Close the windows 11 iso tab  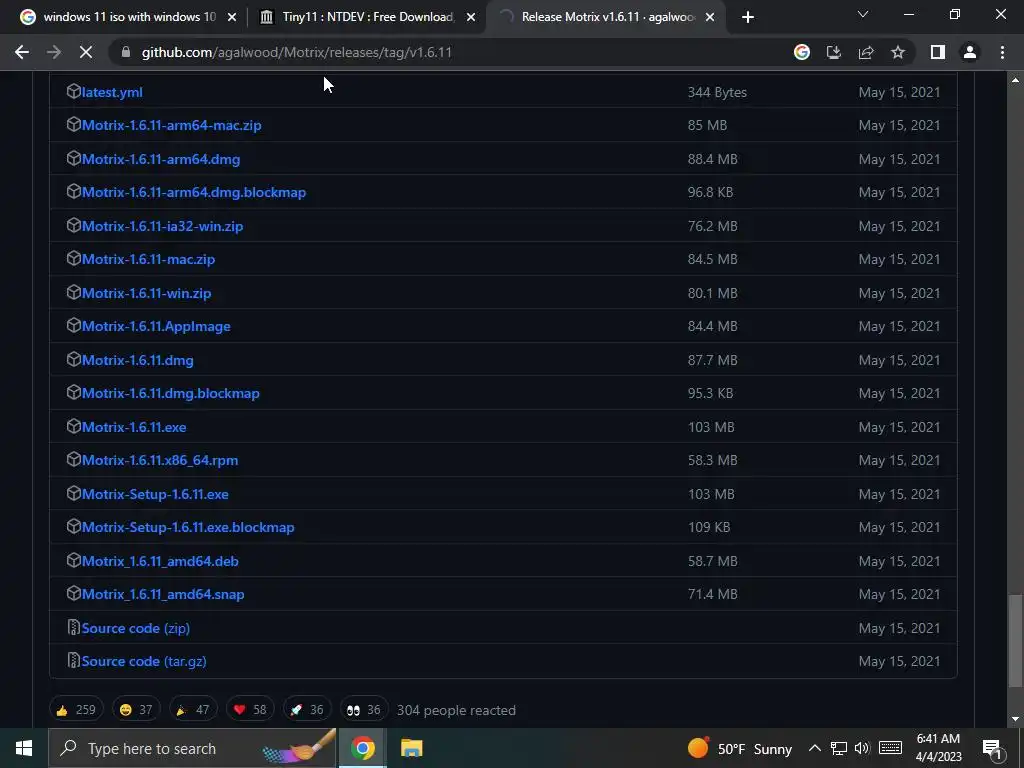[232, 18]
